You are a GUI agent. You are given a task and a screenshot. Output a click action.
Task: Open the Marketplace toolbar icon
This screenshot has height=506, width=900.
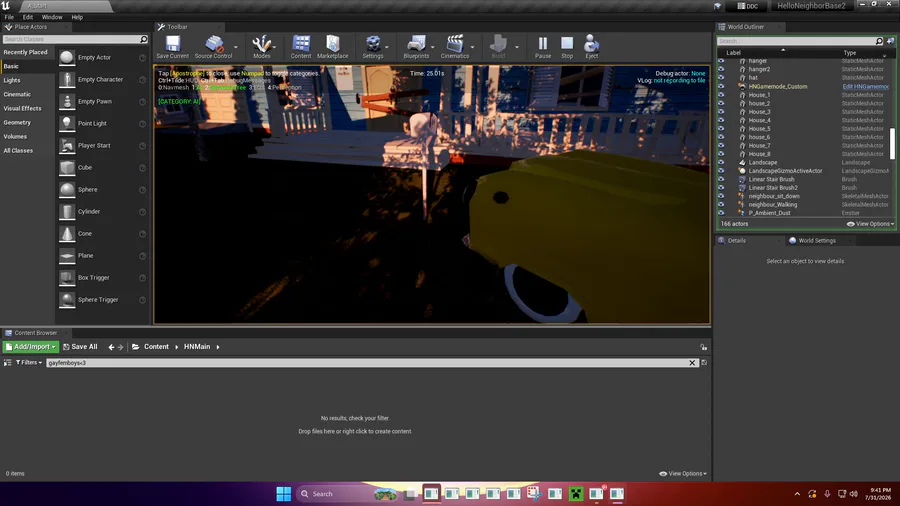tap(332, 44)
